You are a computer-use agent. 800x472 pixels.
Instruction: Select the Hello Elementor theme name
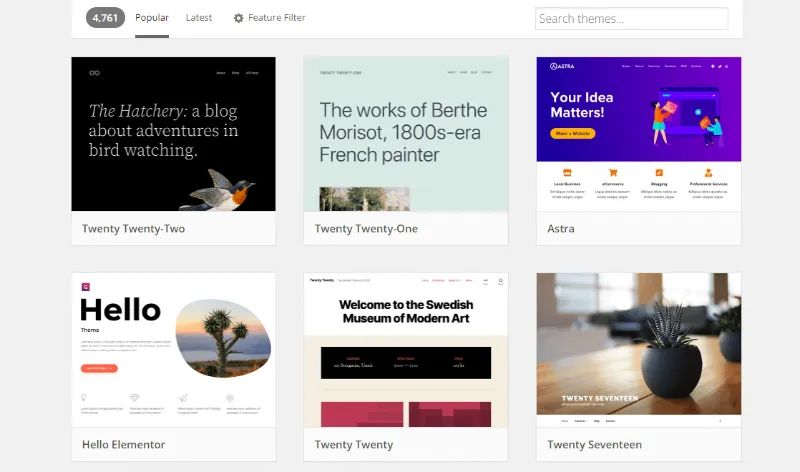pyautogui.click(x=123, y=444)
